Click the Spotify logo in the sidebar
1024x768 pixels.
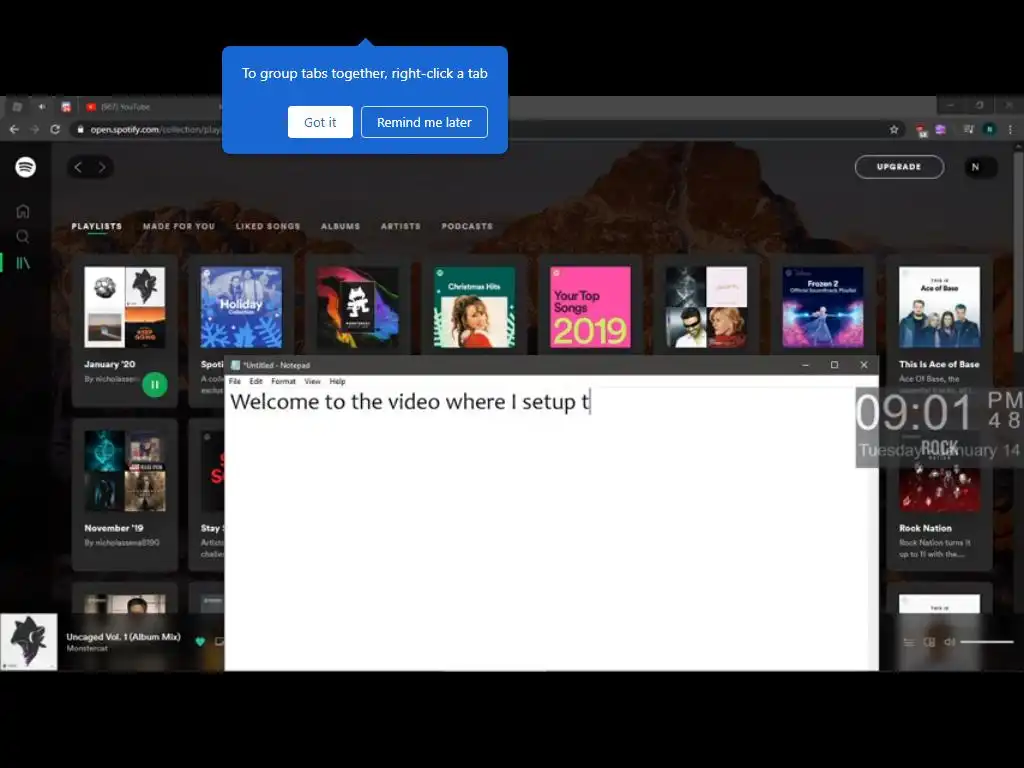point(25,167)
